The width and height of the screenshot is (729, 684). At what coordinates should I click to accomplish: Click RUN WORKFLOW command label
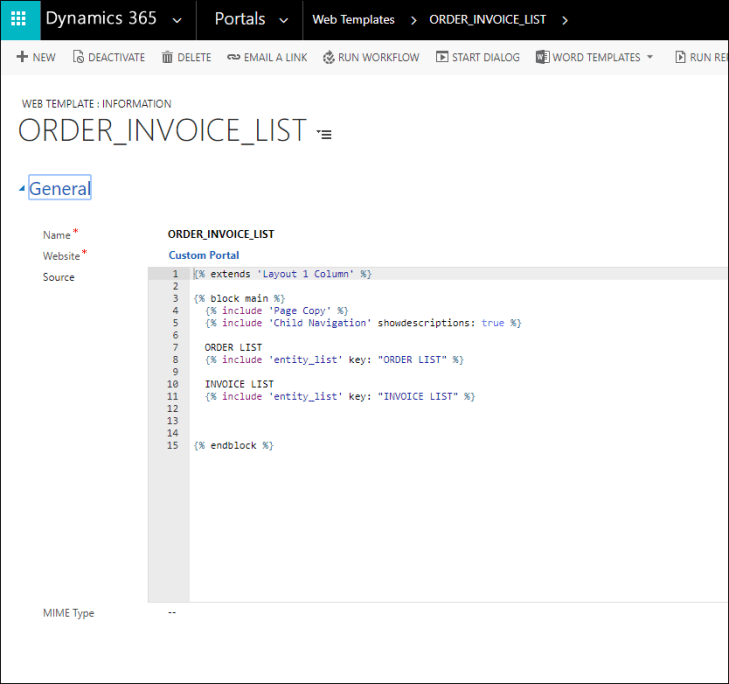tap(379, 57)
